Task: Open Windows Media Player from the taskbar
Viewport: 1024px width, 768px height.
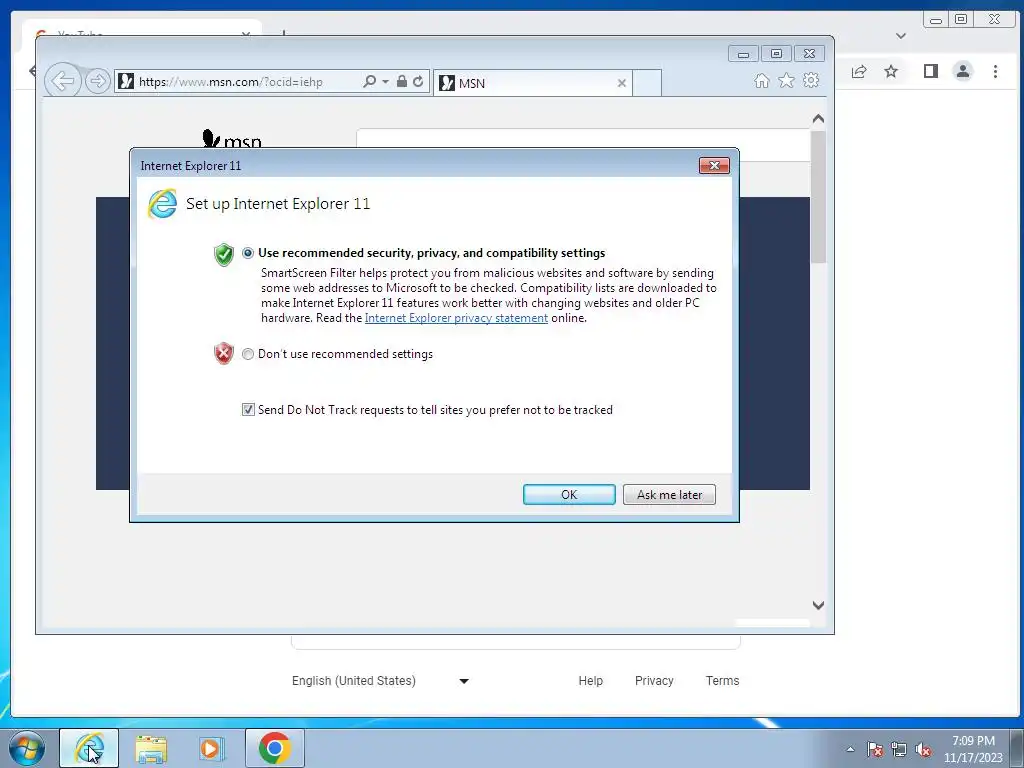Action: point(212,748)
